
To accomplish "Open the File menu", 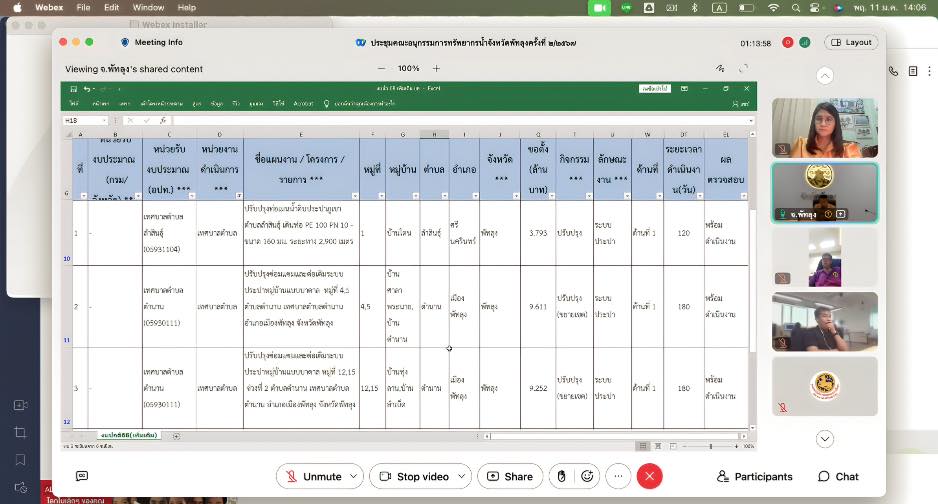I will pyautogui.click(x=83, y=8).
